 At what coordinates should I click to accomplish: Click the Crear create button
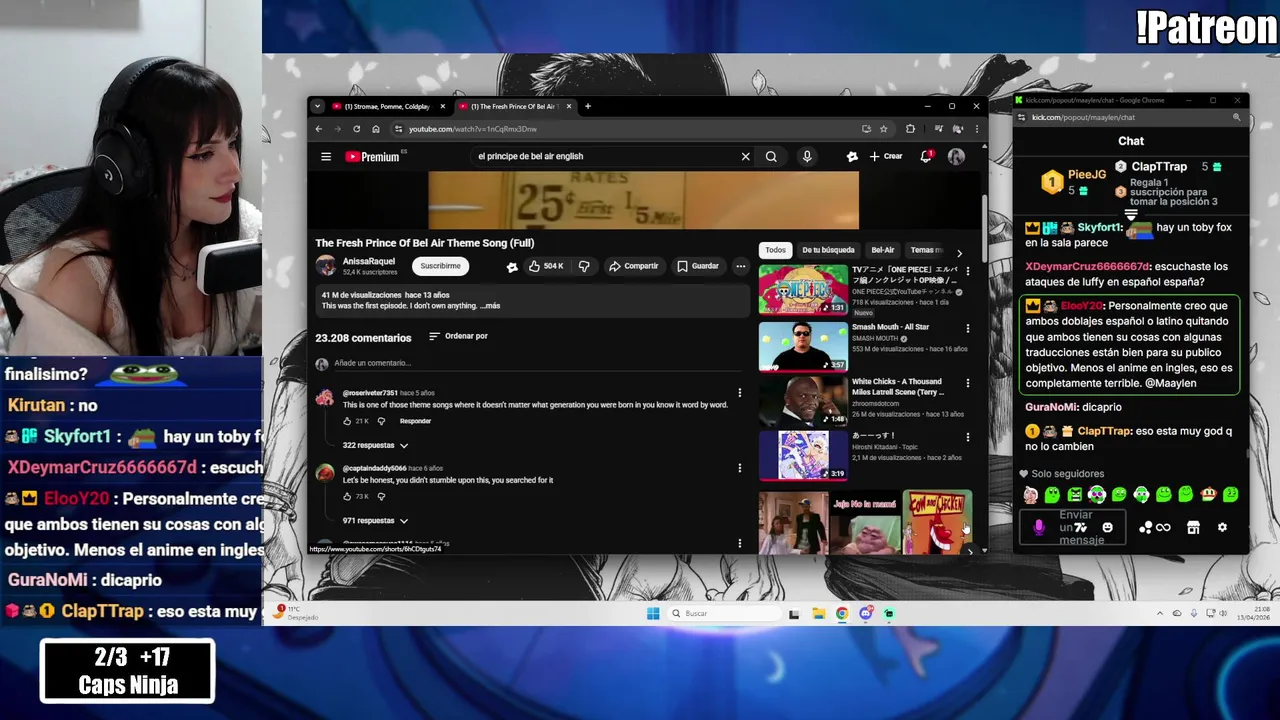[886, 156]
